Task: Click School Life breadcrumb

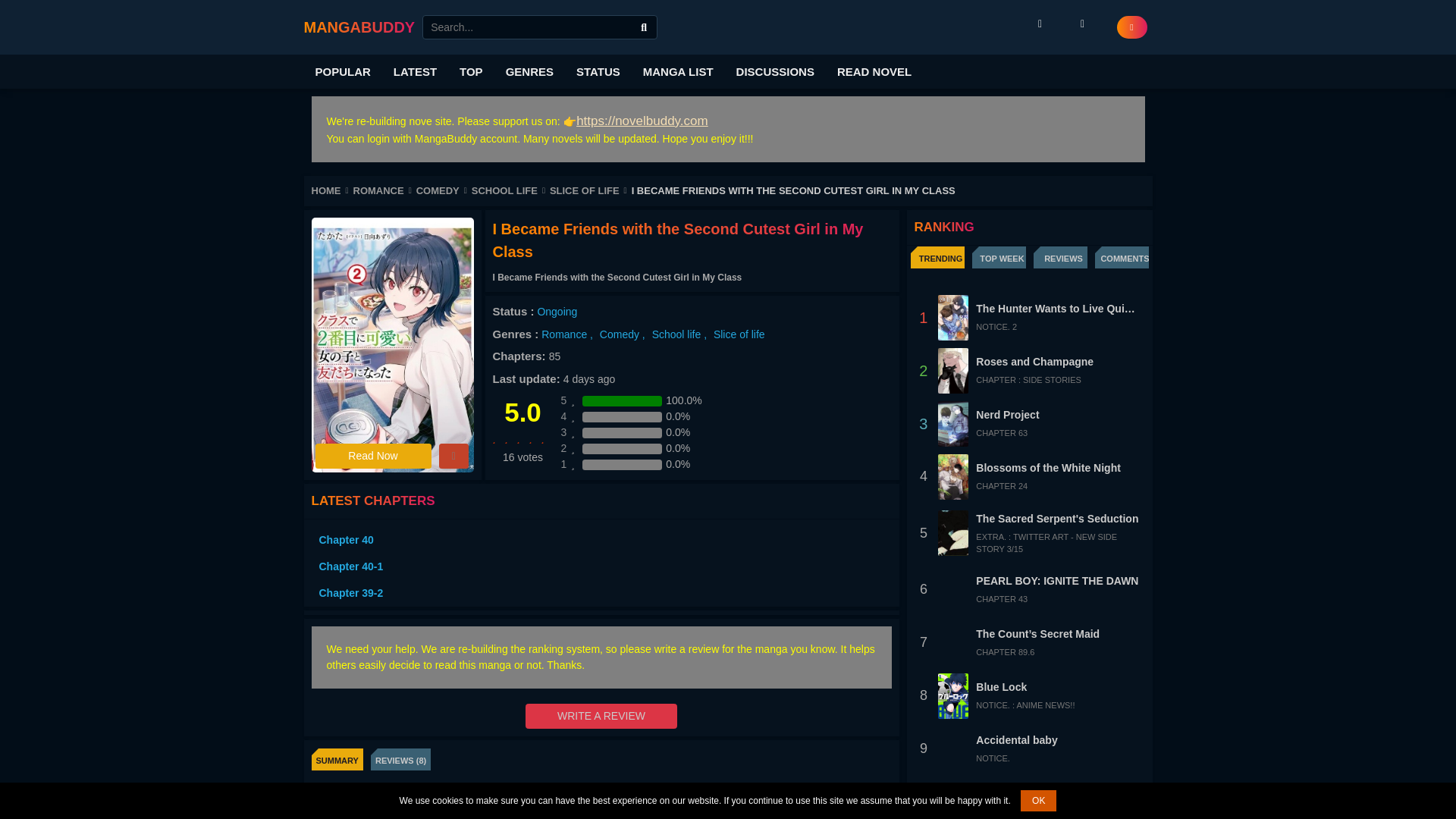Action: pyautogui.click(x=504, y=191)
